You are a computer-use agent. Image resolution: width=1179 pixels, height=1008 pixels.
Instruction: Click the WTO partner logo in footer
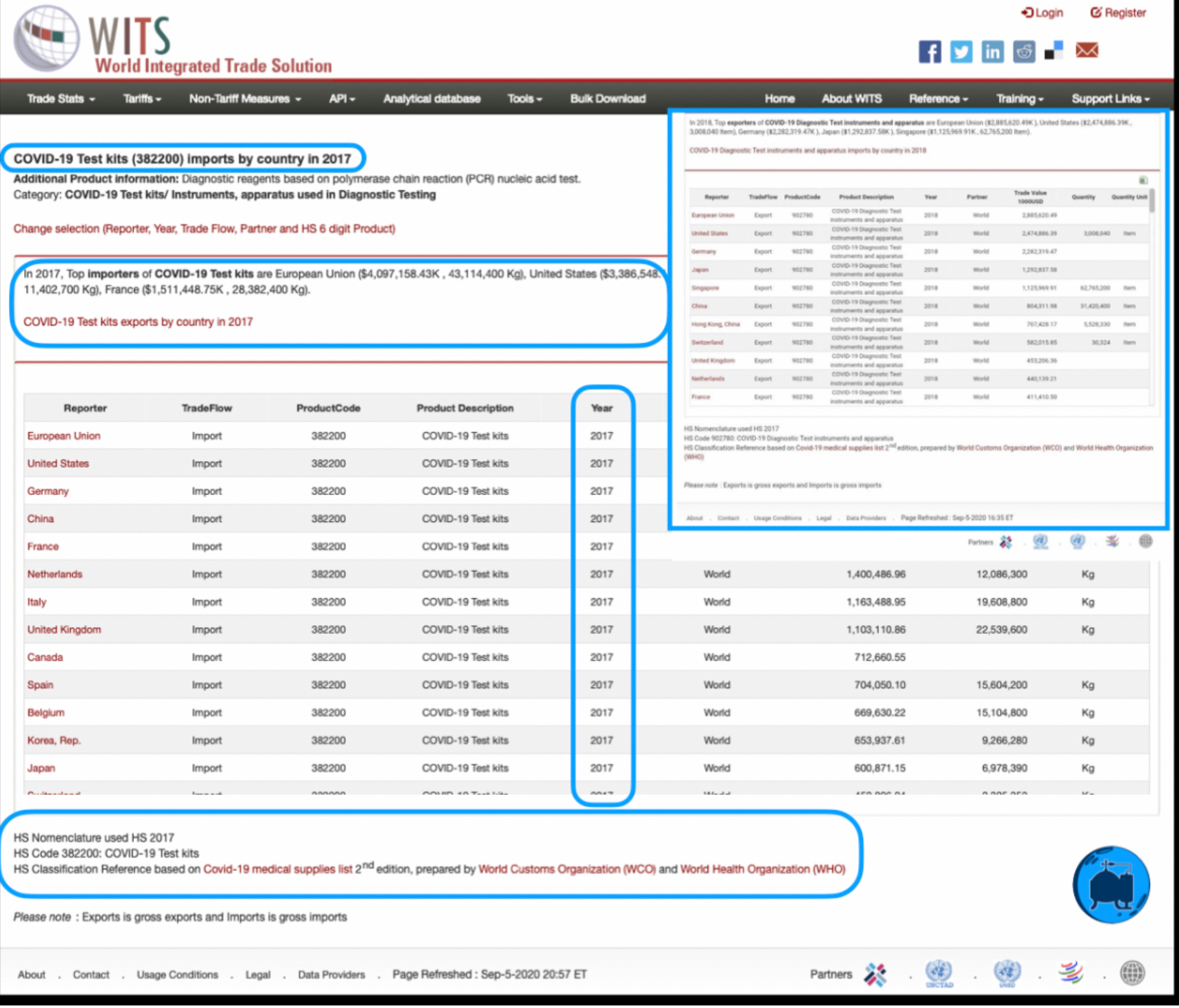pos(1071,973)
